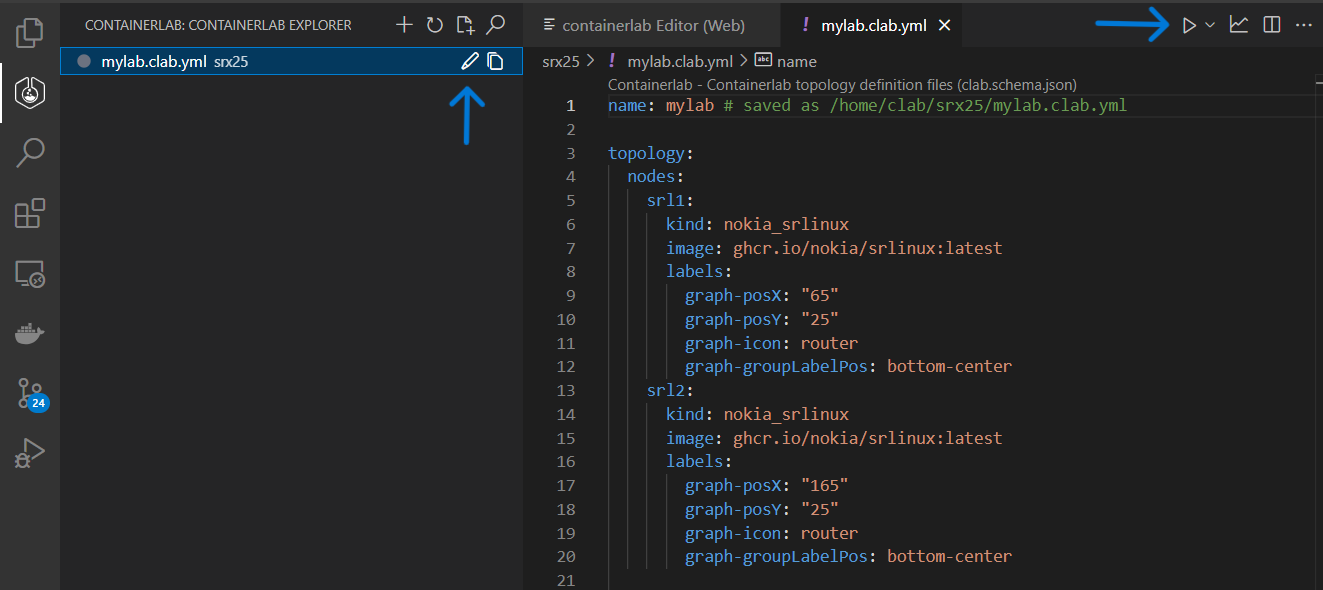Open the Remote Explorer view
The height and width of the screenshot is (590, 1323).
[x=30, y=273]
